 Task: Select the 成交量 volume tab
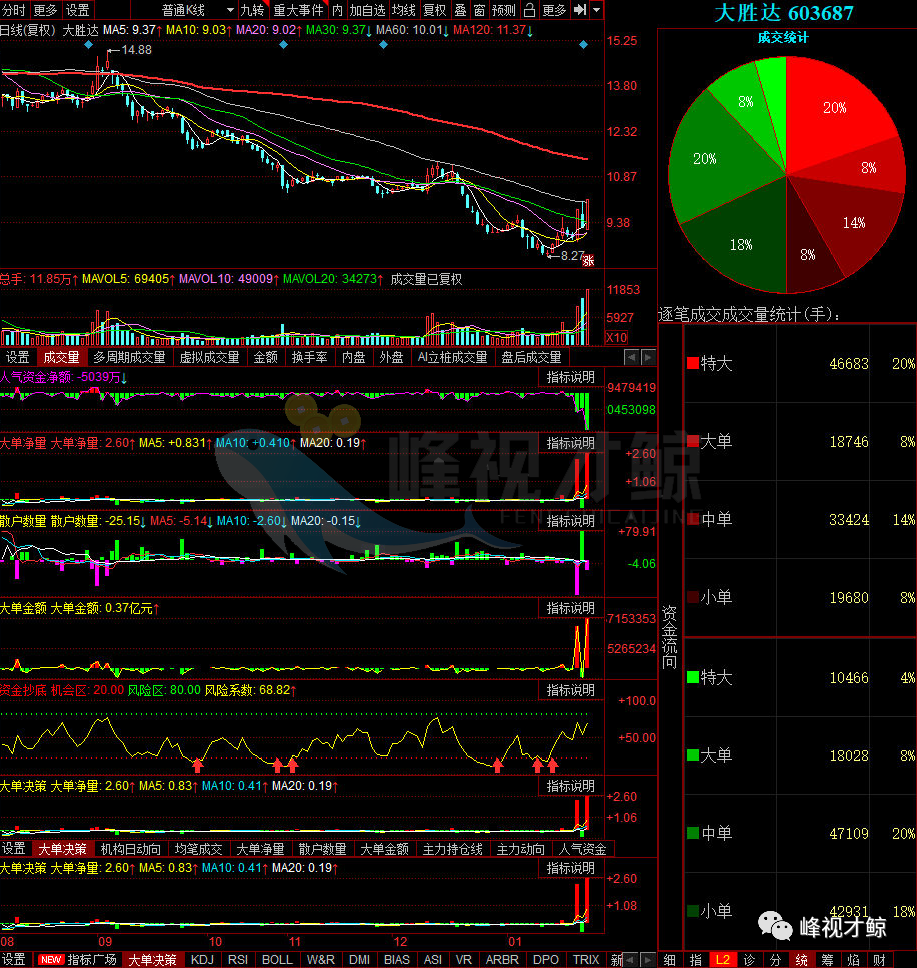coord(61,357)
